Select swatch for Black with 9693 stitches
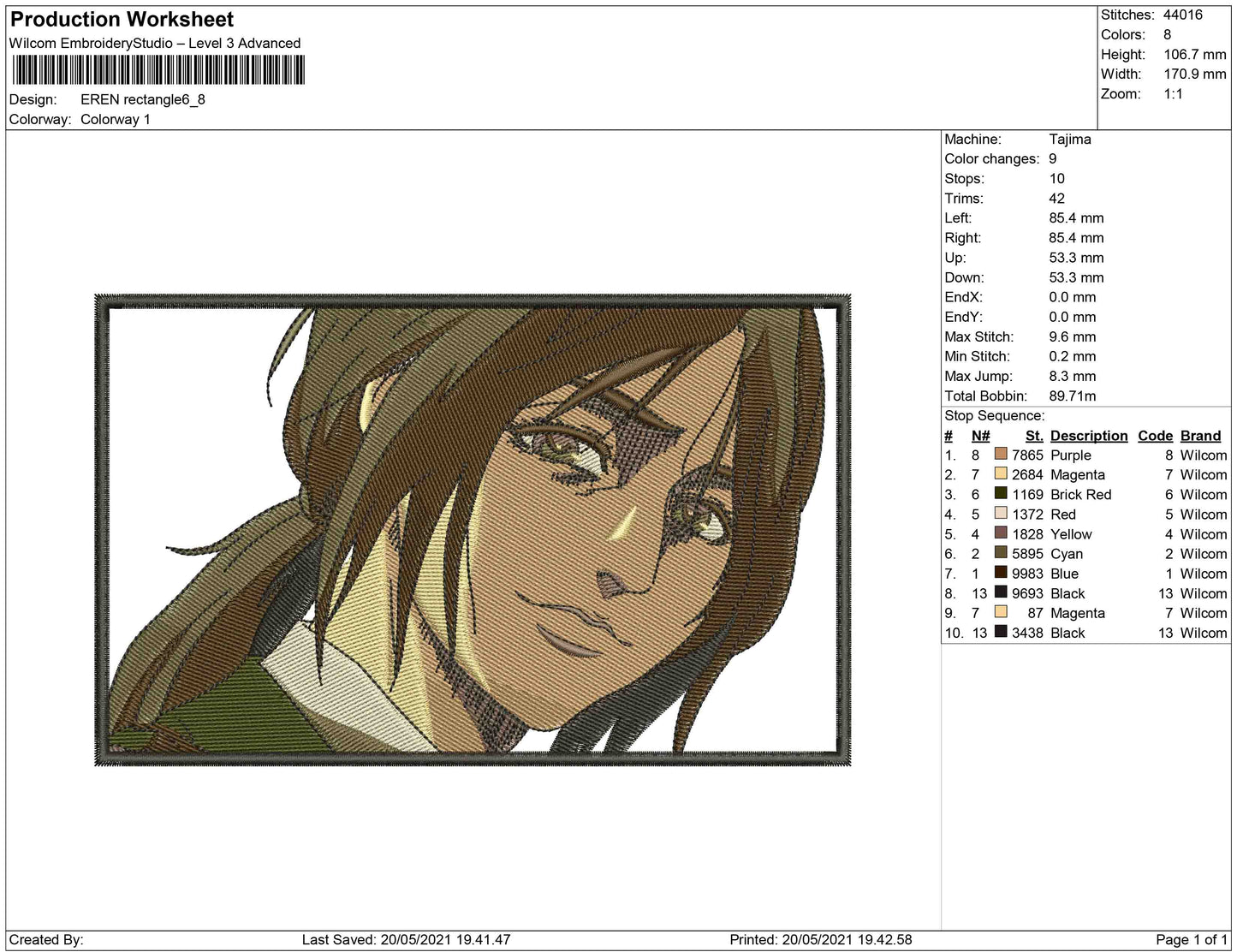 (x=1000, y=592)
